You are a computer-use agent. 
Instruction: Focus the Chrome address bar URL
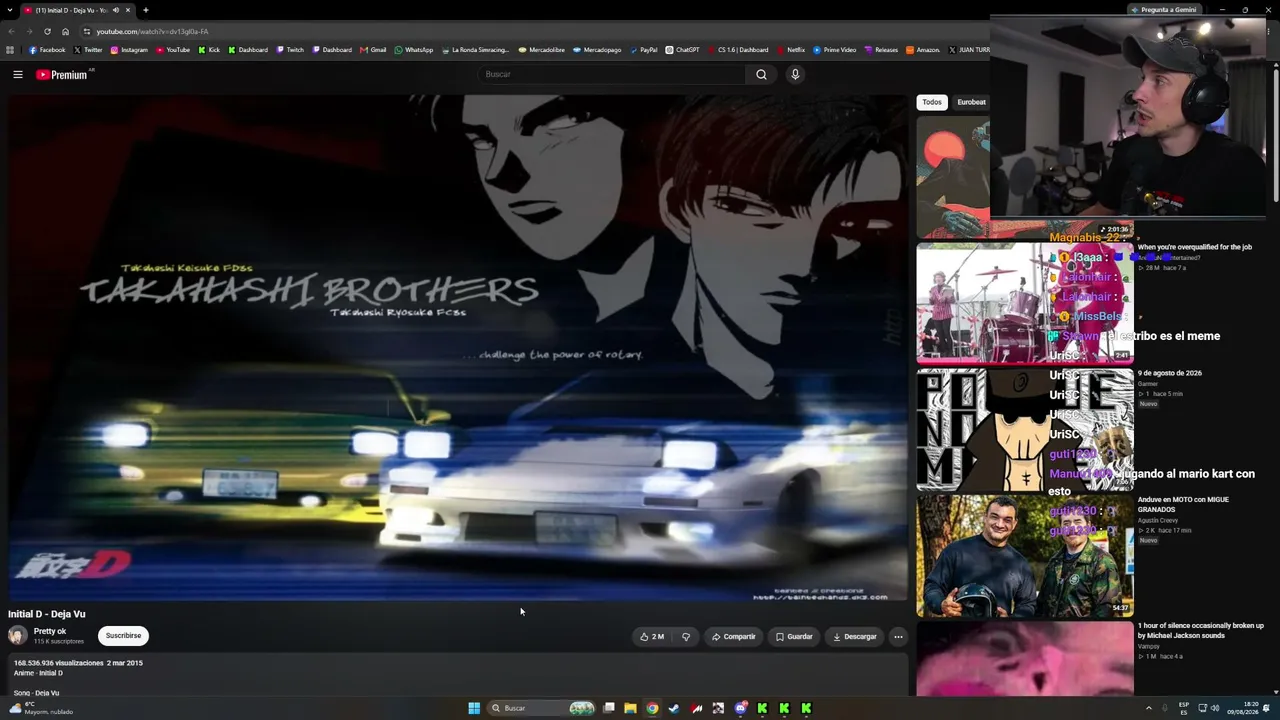[x=152, y=32]
